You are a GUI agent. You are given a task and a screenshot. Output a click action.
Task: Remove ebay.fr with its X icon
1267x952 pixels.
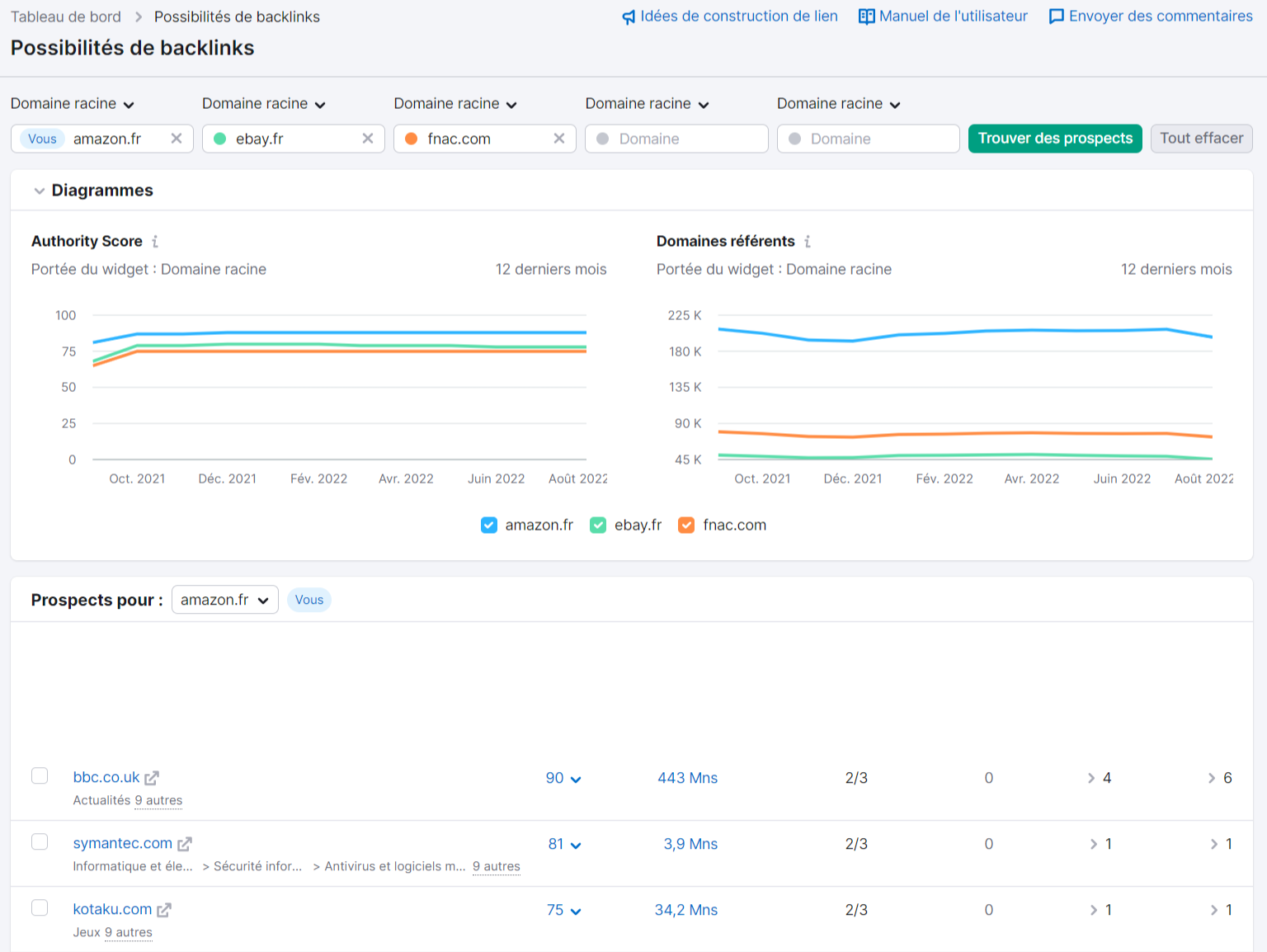[368, 139]
